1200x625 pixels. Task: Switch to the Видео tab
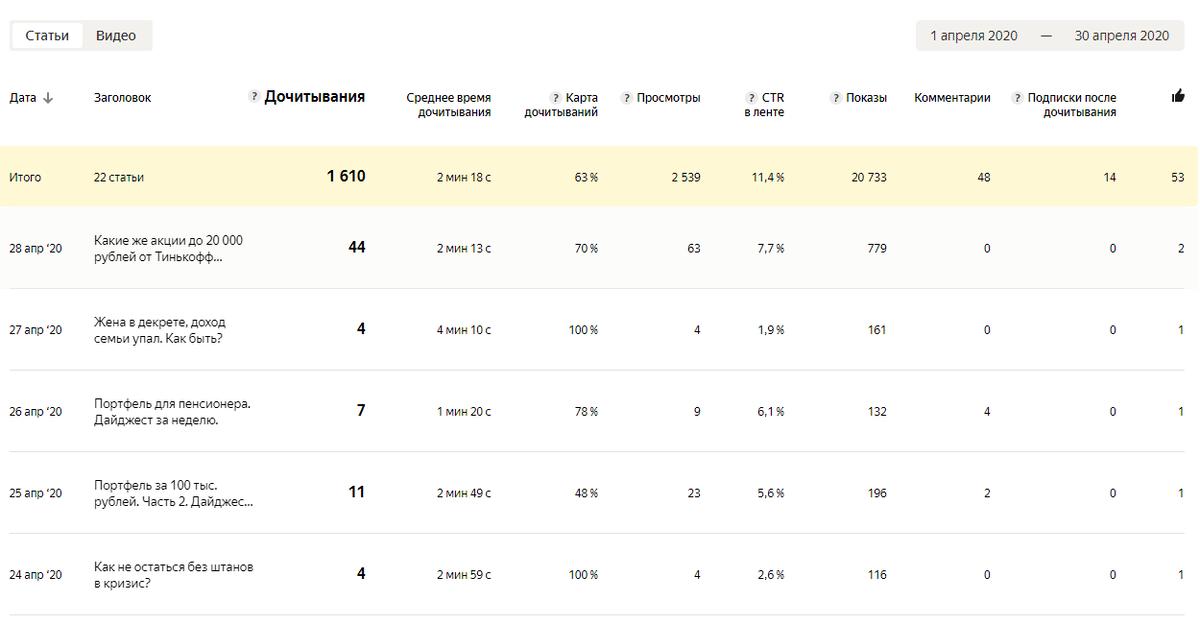117,34
